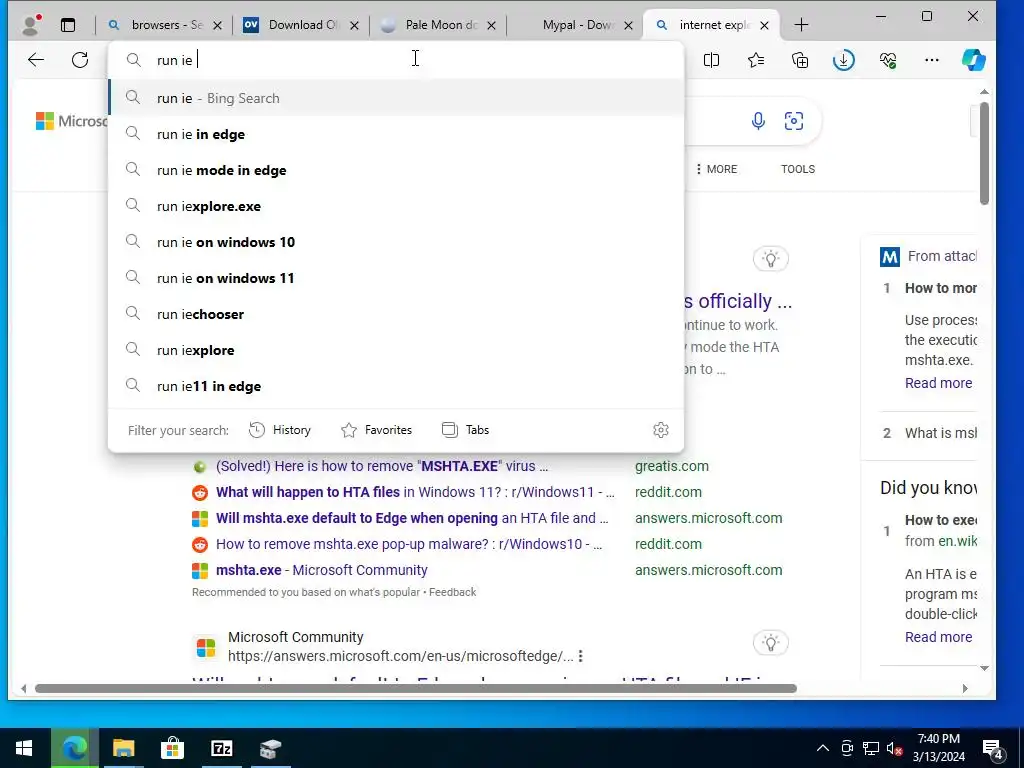Open the Edge profile icon
Viewport: 1024px width, 768px height.
point(30,25)
